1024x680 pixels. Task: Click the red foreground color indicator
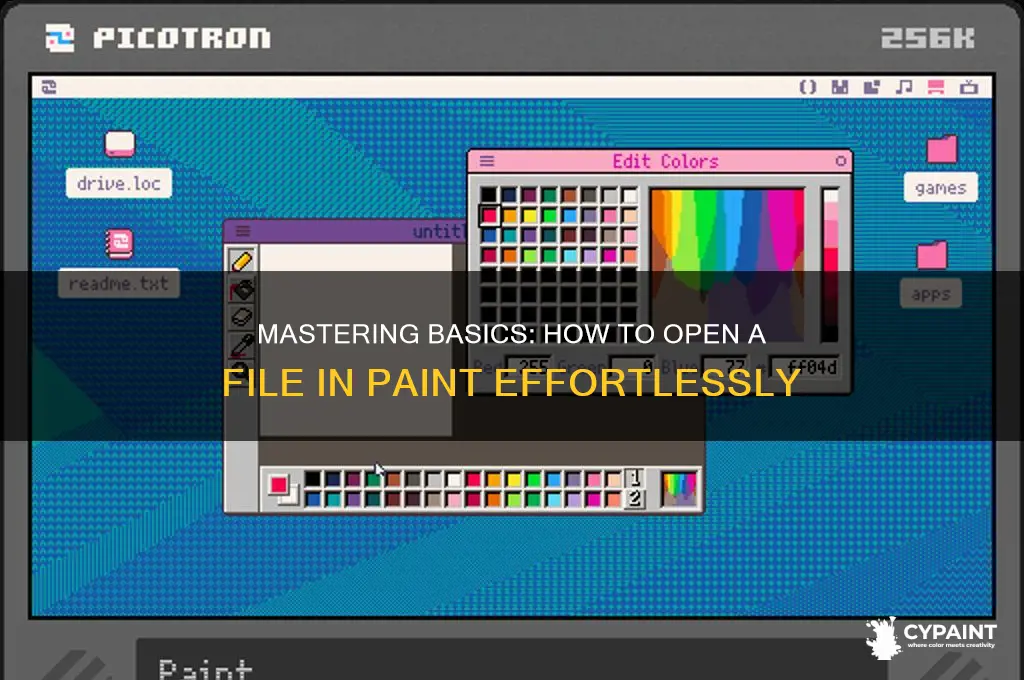[x=279, y=485]
